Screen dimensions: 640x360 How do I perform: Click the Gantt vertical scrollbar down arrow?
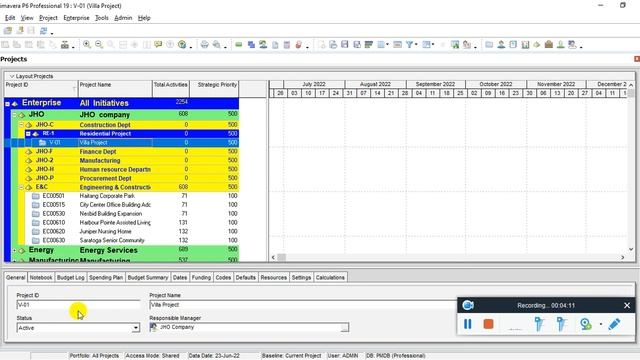(631, 249)
